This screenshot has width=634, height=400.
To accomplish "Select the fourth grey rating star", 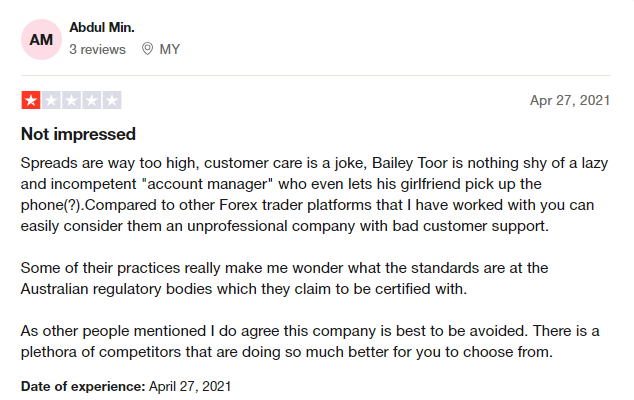I will [x=92, y=100].
